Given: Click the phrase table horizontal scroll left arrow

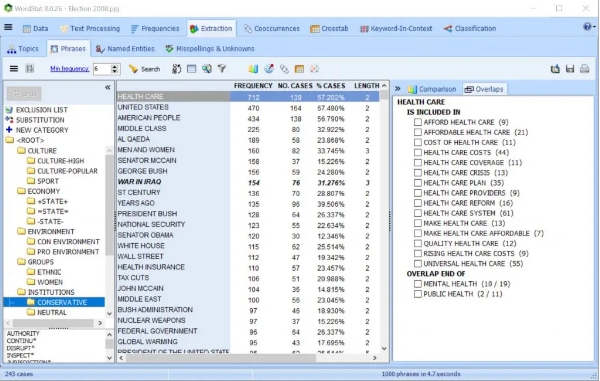Looking at the screenshot, I should click(x=121, y=358).
